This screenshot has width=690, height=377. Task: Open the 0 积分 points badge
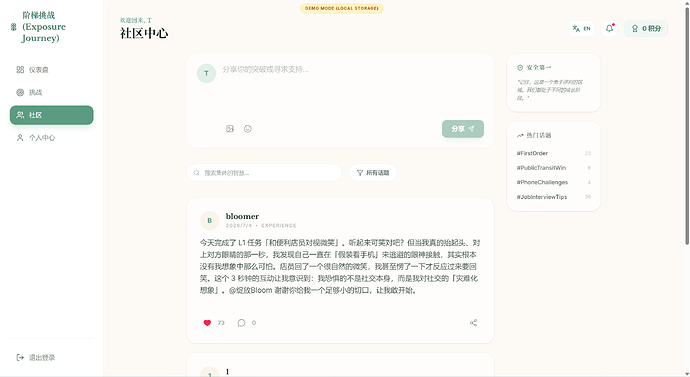click(646, 29)
